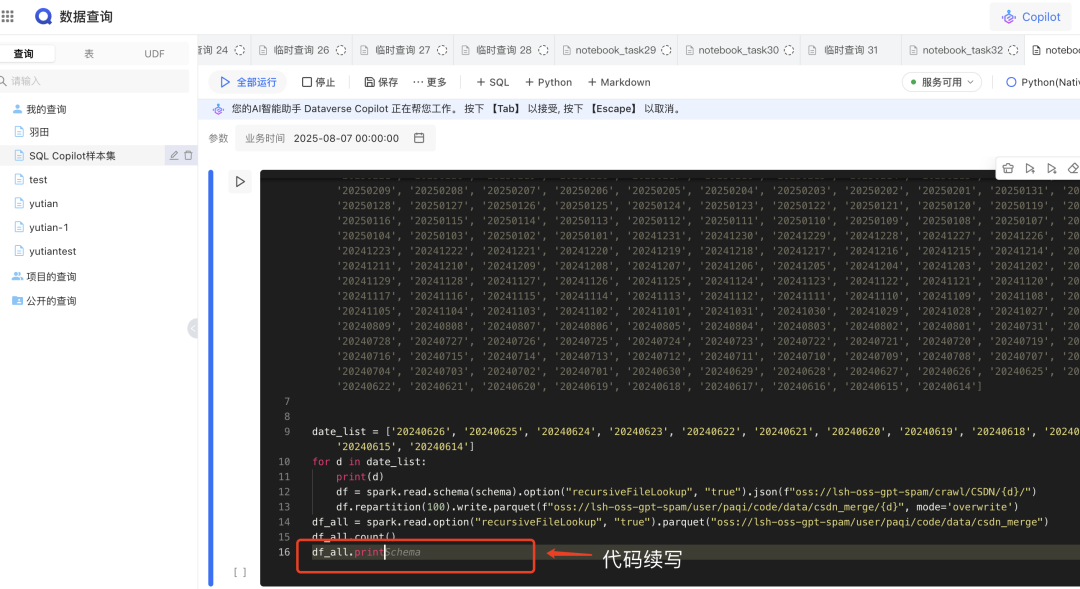
Task: Open the Copilot assistant button
Action: pos(1031,17)
